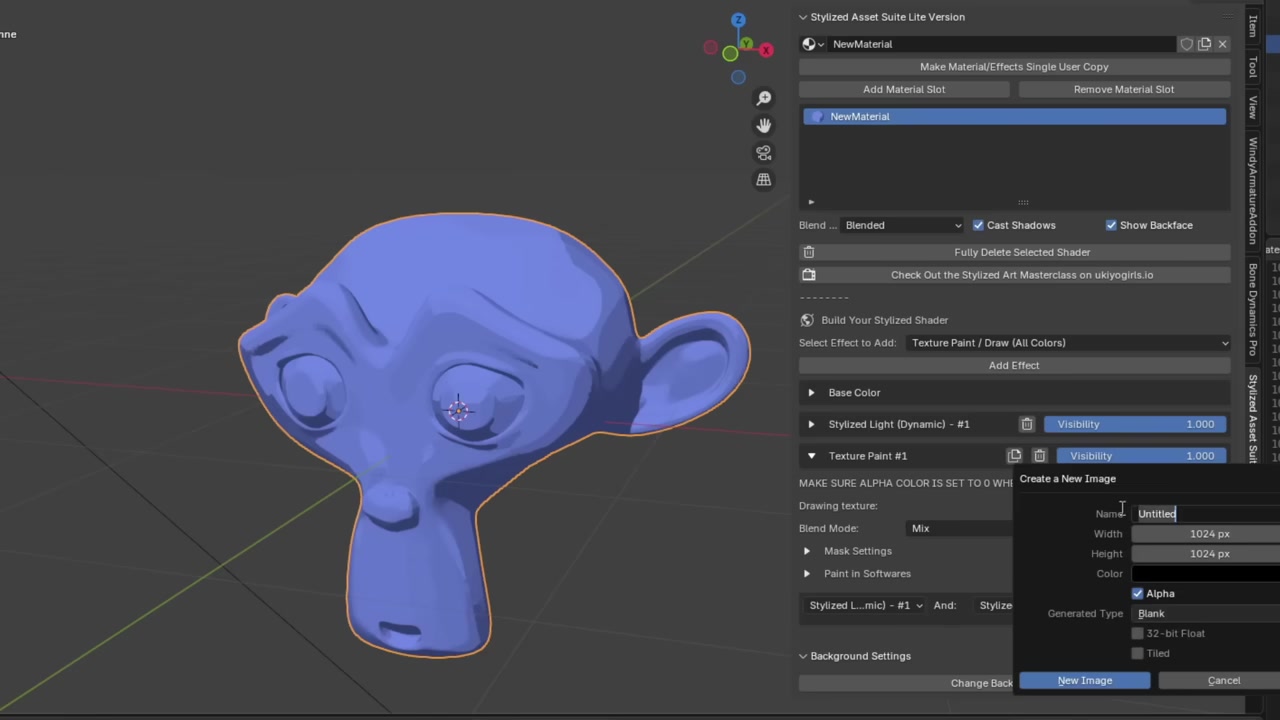Expand the Base Color section

(811, 393)
